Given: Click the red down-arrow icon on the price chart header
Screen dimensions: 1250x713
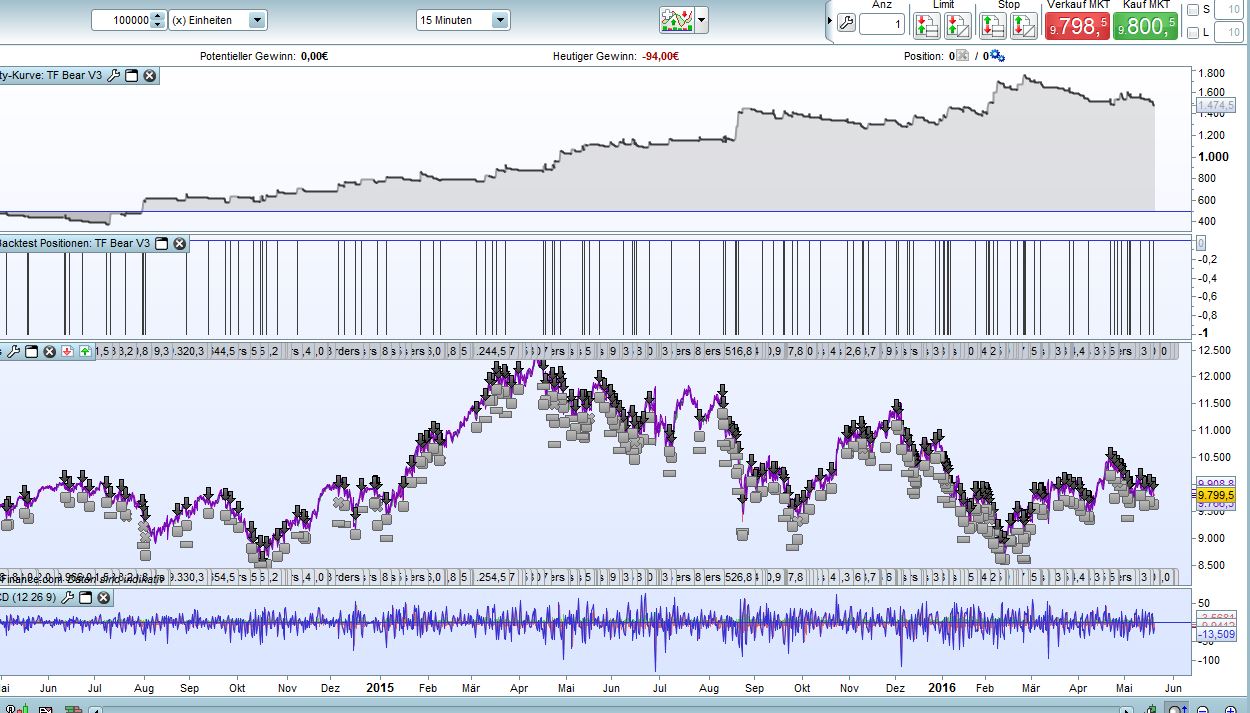Looking at the screenshot, I should pyautogui.click(x=67, y=351).
